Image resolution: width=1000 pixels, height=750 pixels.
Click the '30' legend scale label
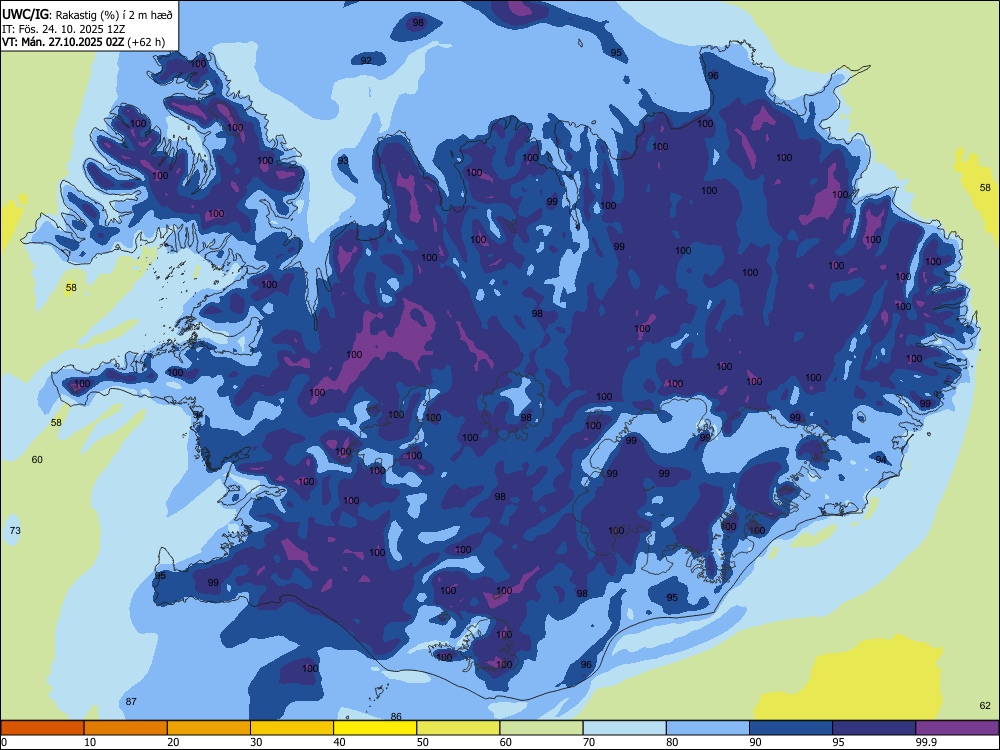click(256, 742)
